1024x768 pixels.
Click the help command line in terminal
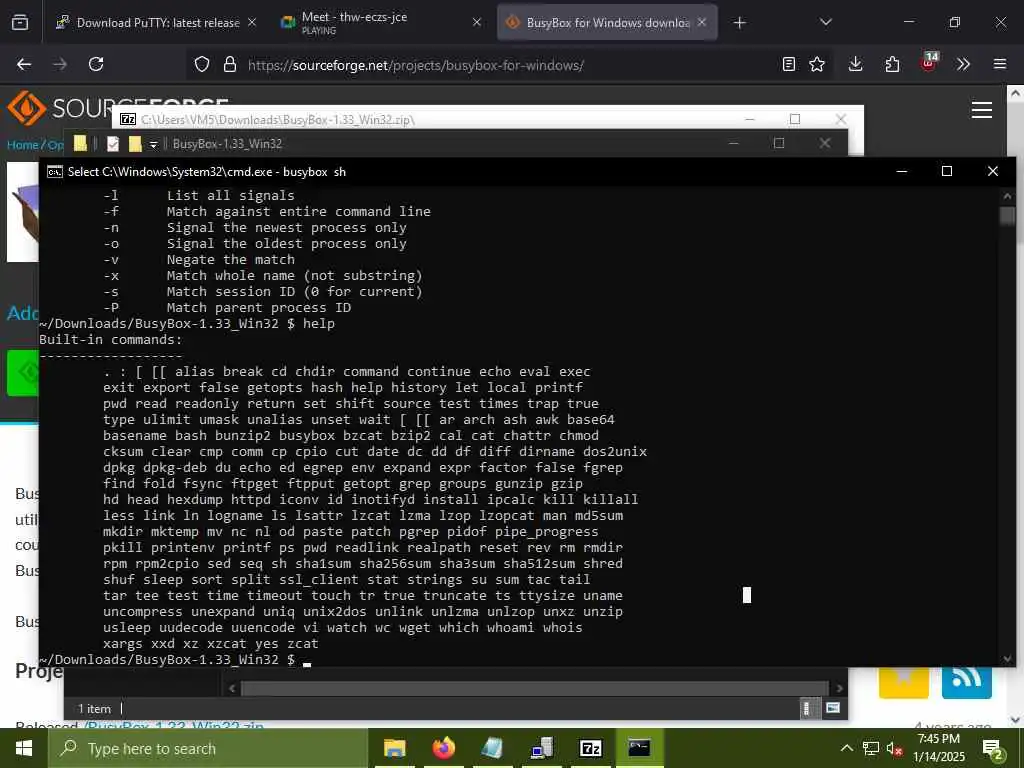187,324
